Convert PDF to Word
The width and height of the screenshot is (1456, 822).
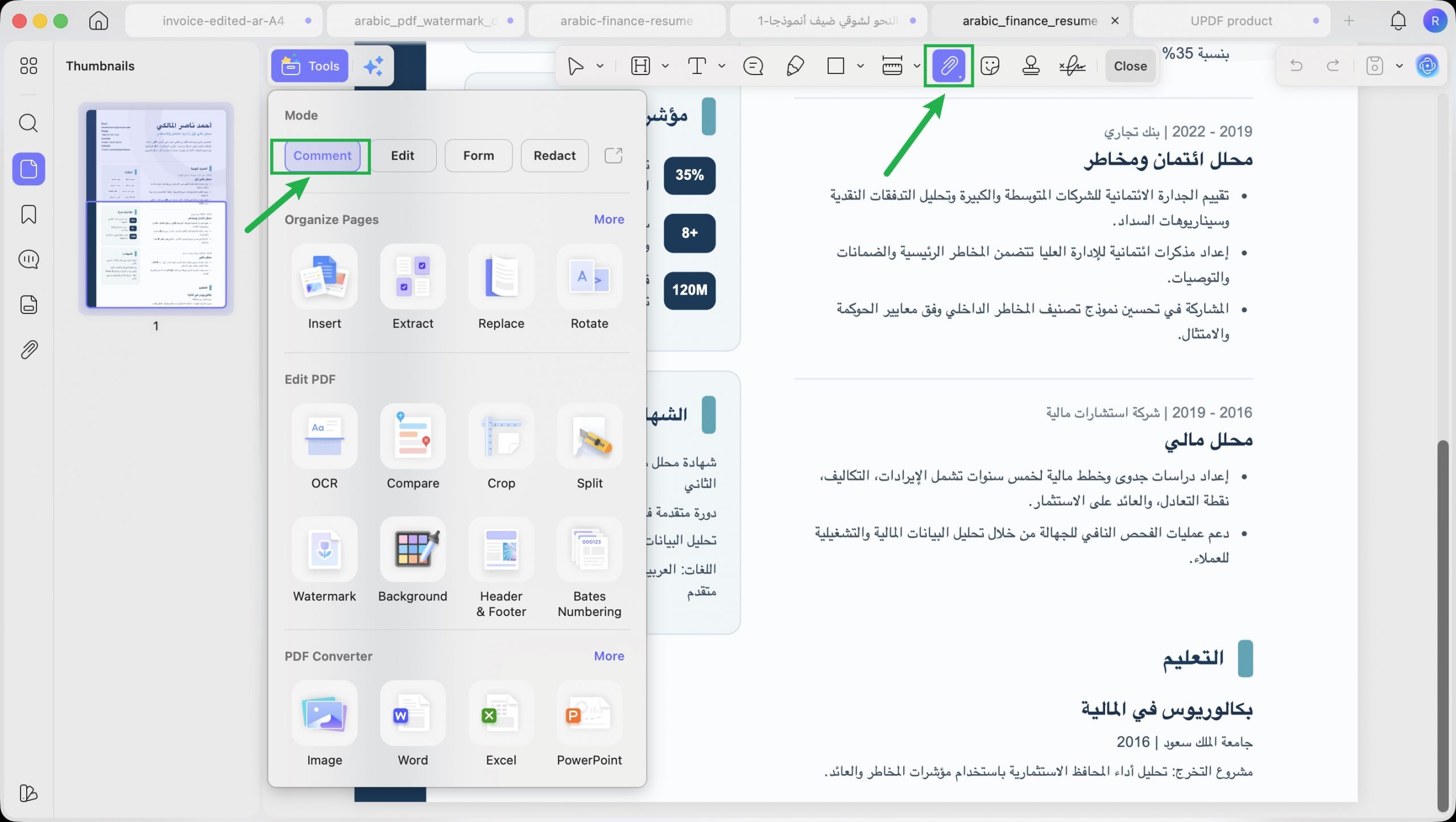click(413, 724)
